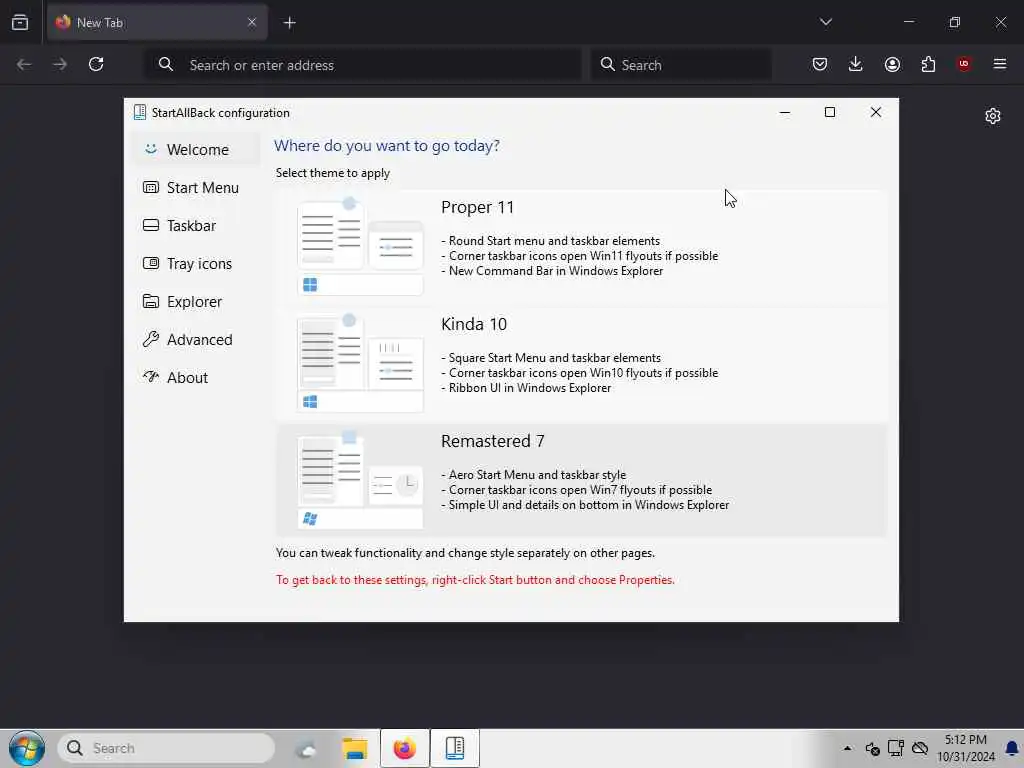Open the taskbar clock showing 5:12 PM
This screenshot has height=768, width=1024.
966,748
